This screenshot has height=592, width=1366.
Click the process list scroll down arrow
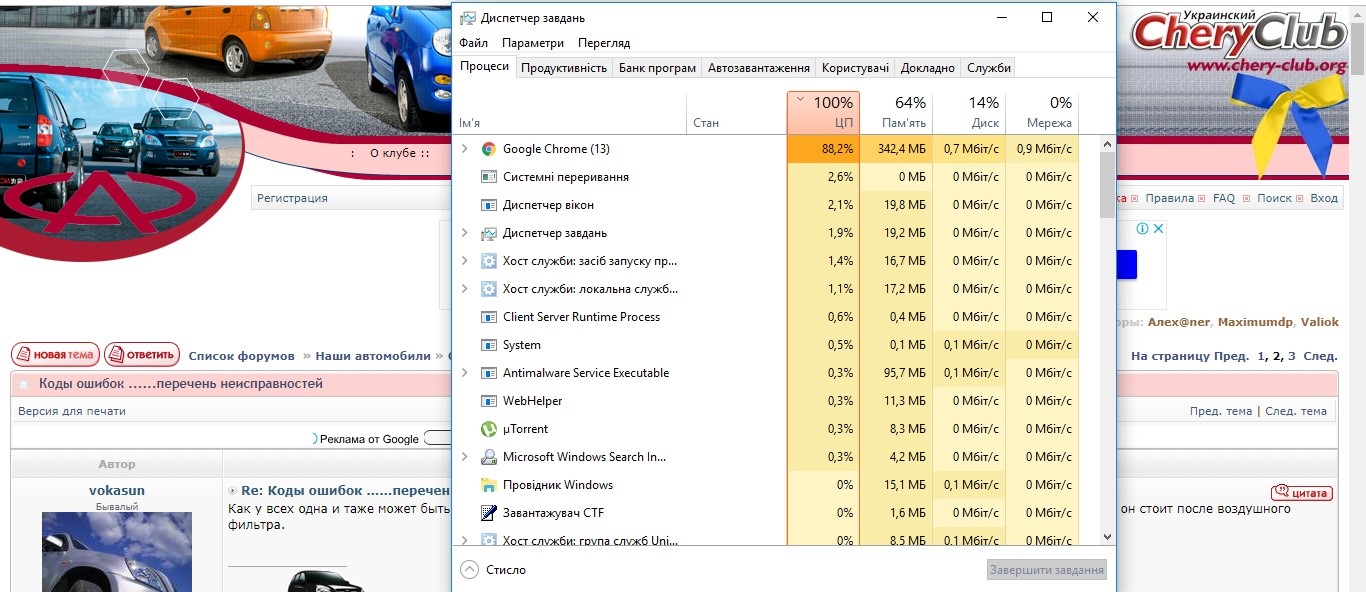(1107, 537)
